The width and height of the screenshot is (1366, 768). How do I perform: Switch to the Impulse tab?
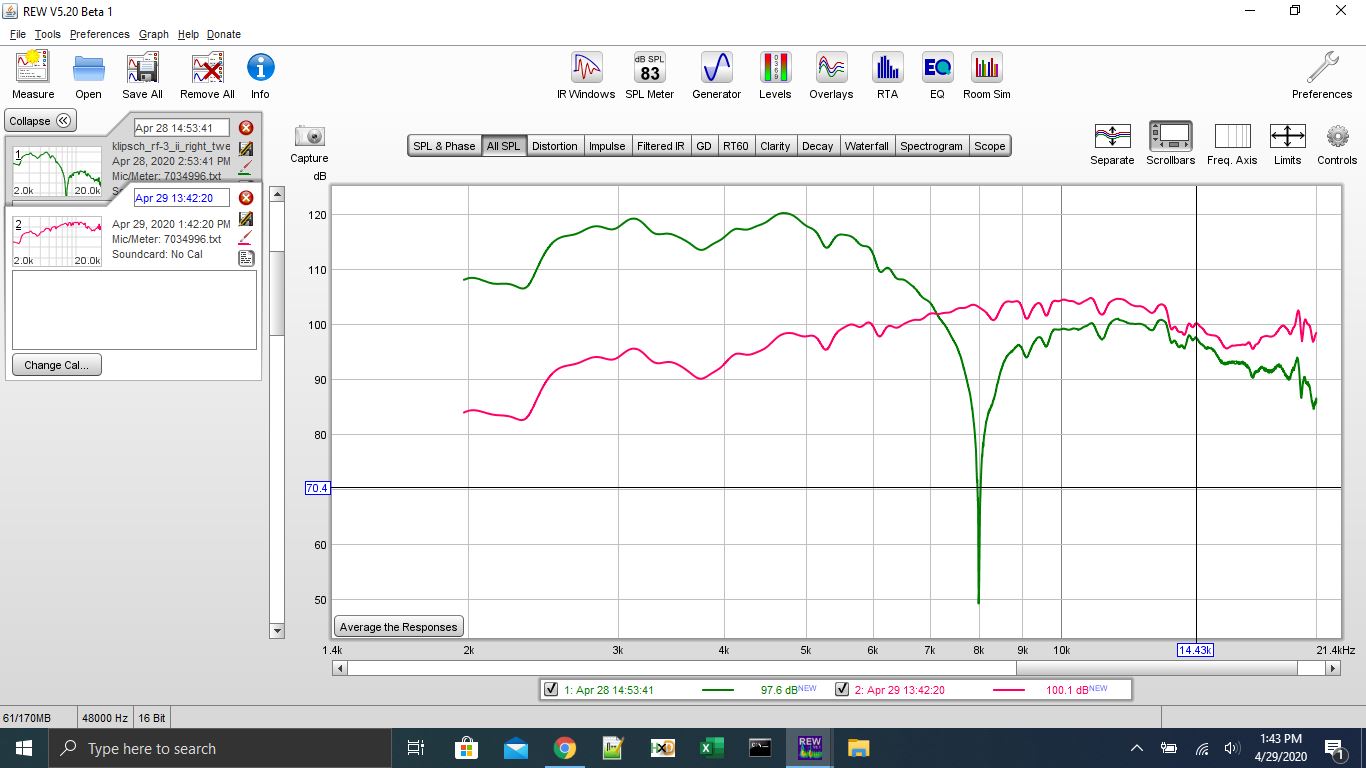pyautogui.click(x=607, y=146)
